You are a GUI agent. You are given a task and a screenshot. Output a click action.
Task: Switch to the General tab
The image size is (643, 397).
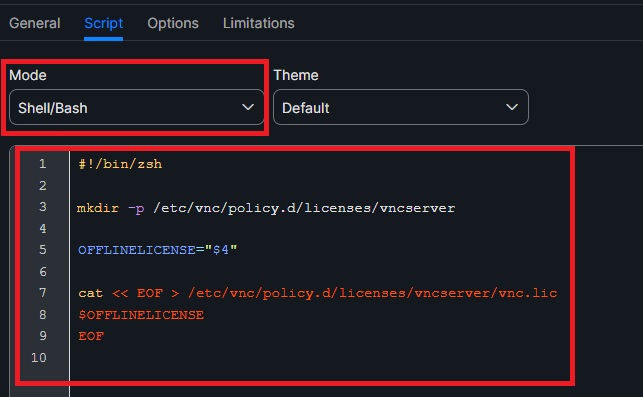pyautogui.click(x=35, y=23)
